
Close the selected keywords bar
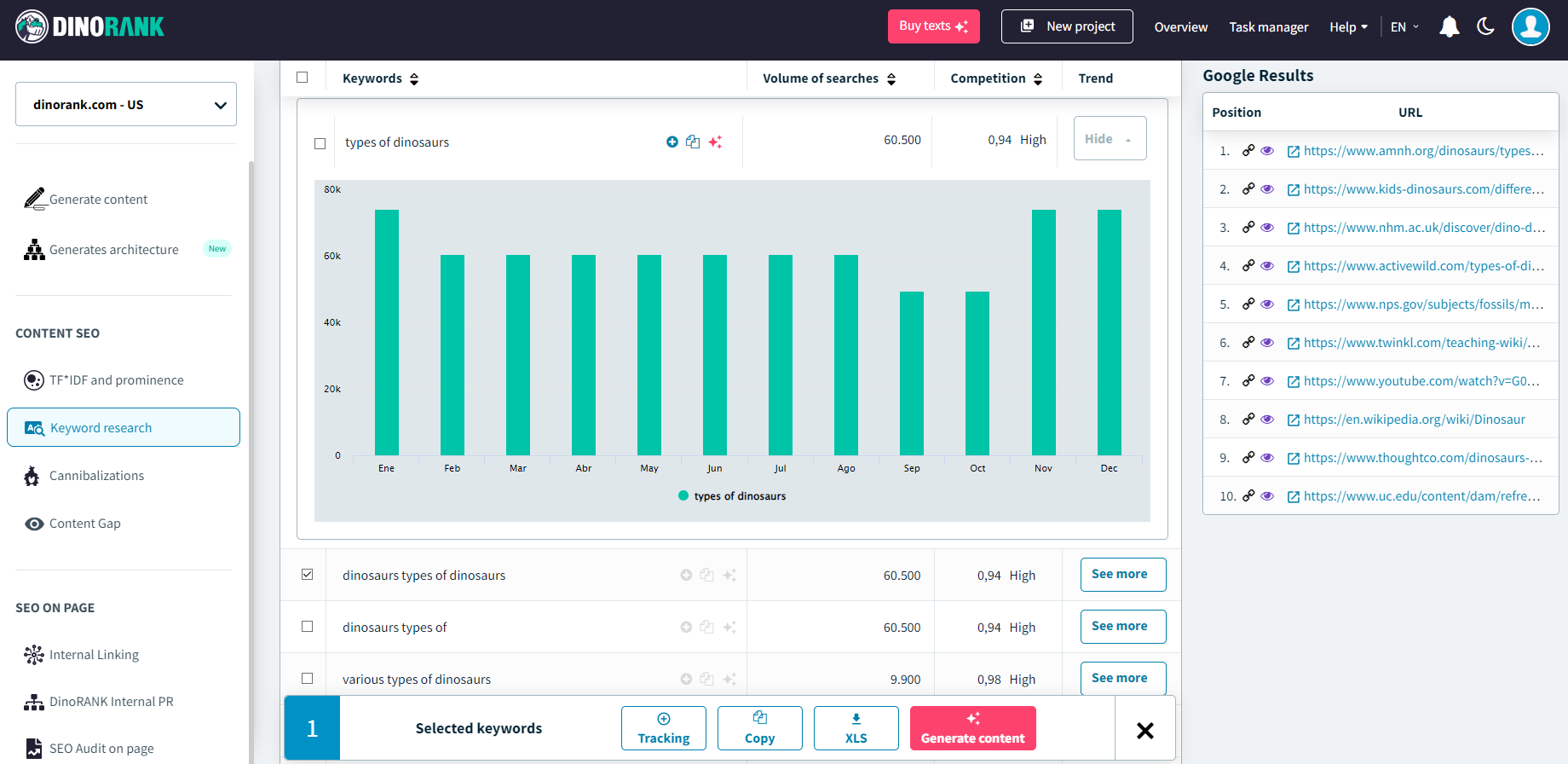pyautogui.click(x=1144, y=730)
